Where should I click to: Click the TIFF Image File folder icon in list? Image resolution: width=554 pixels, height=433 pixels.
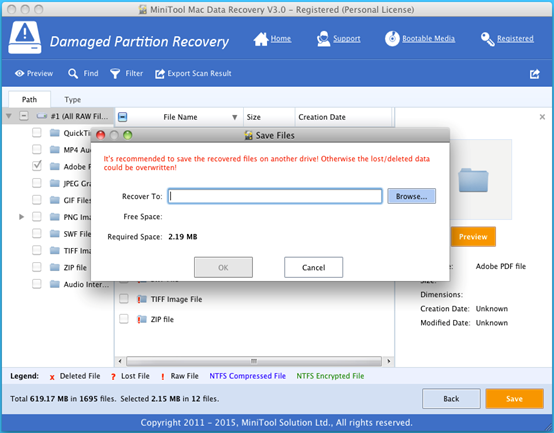[142, 299]
